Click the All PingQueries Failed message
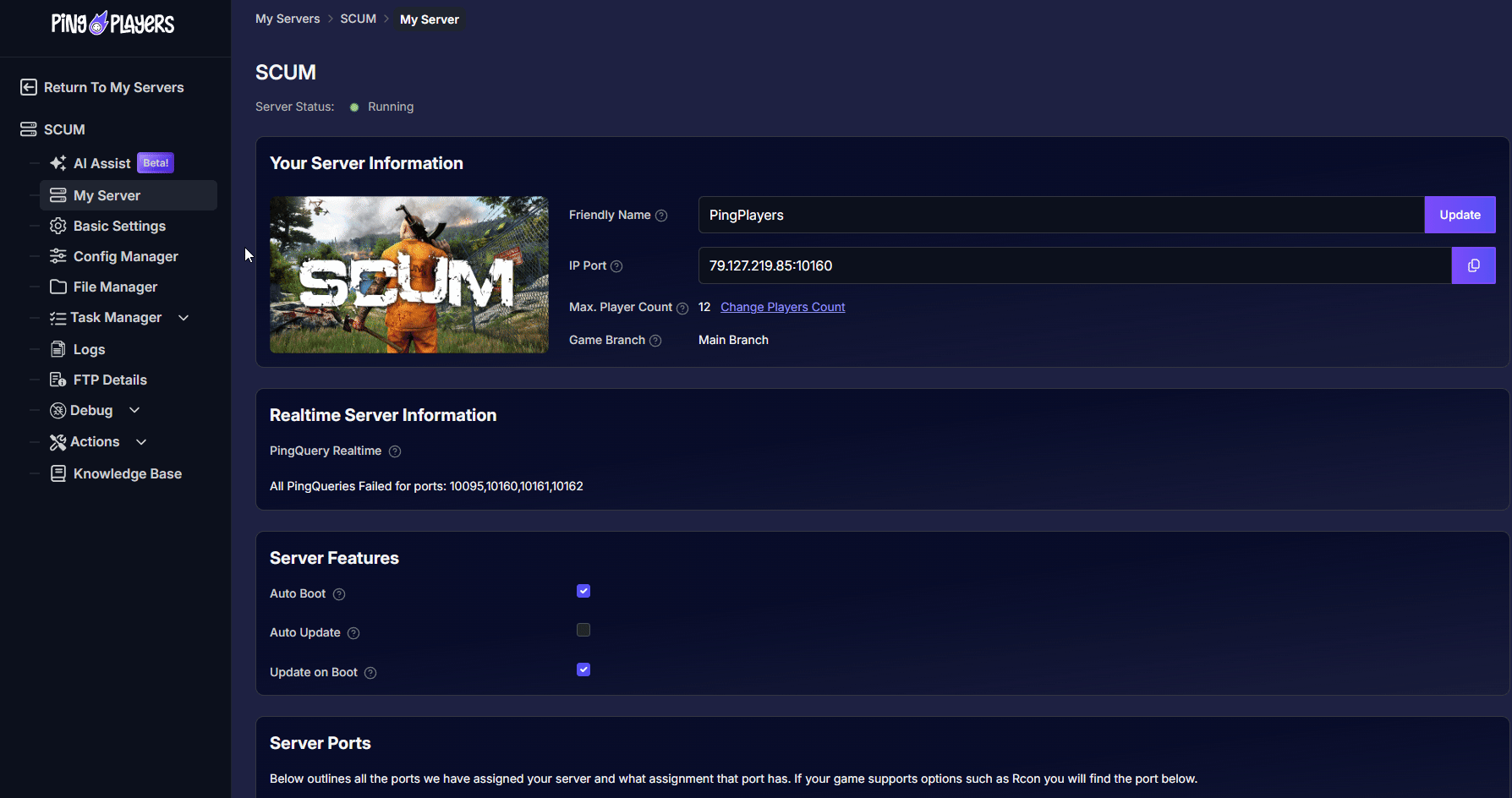 (x=426, y=486)
